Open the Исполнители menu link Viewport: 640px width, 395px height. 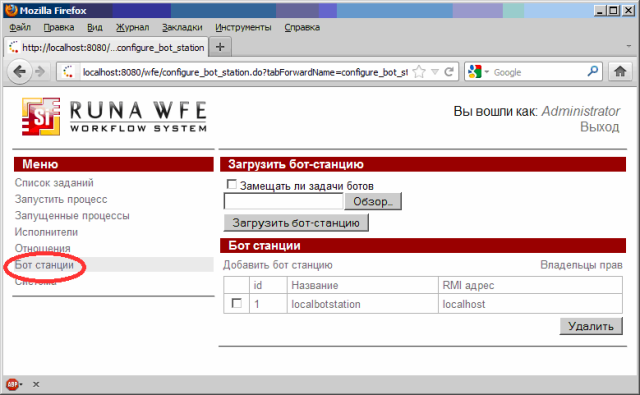46,232
